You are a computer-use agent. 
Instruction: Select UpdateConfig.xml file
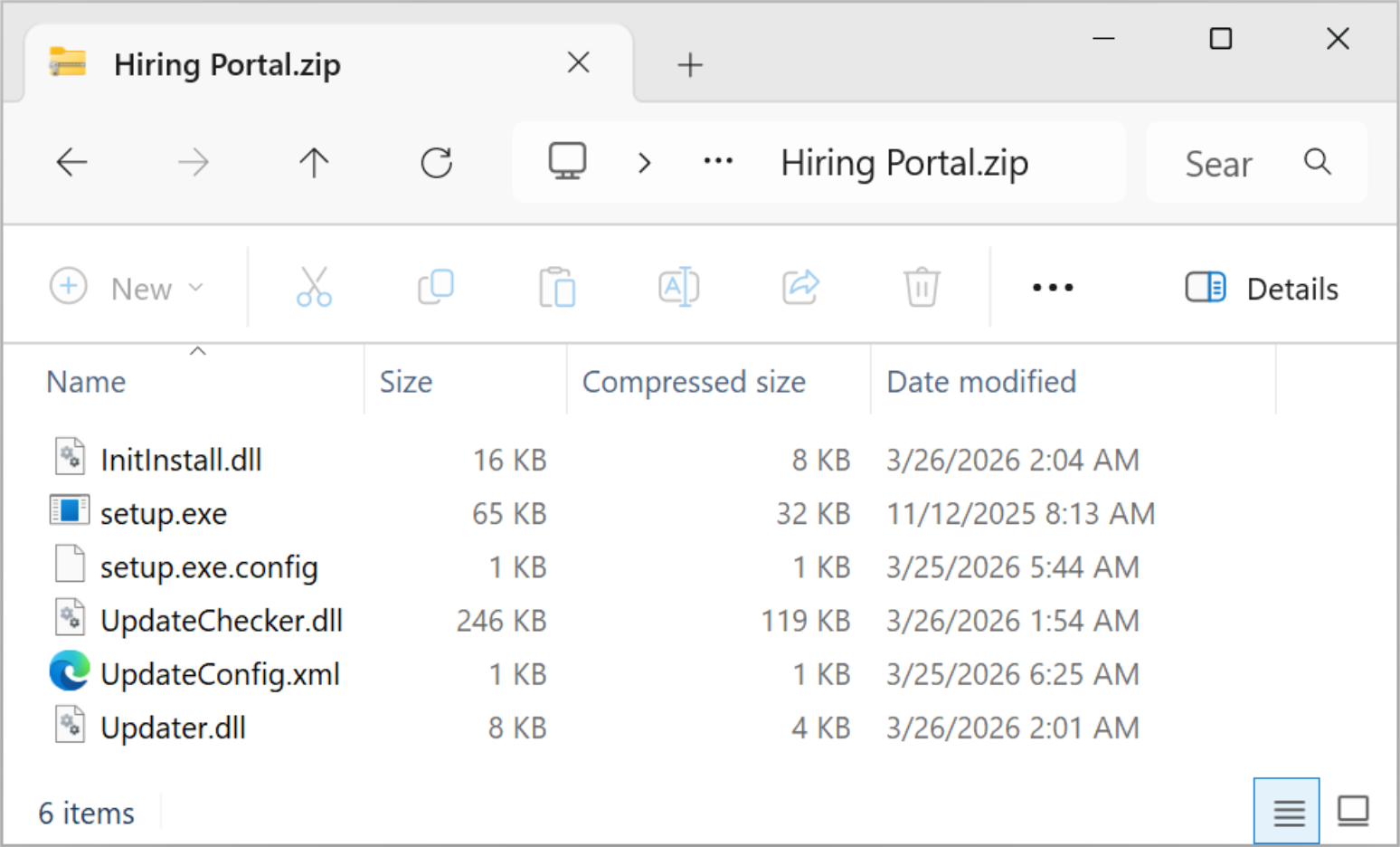pyautogui.click(x=220, y=674)
